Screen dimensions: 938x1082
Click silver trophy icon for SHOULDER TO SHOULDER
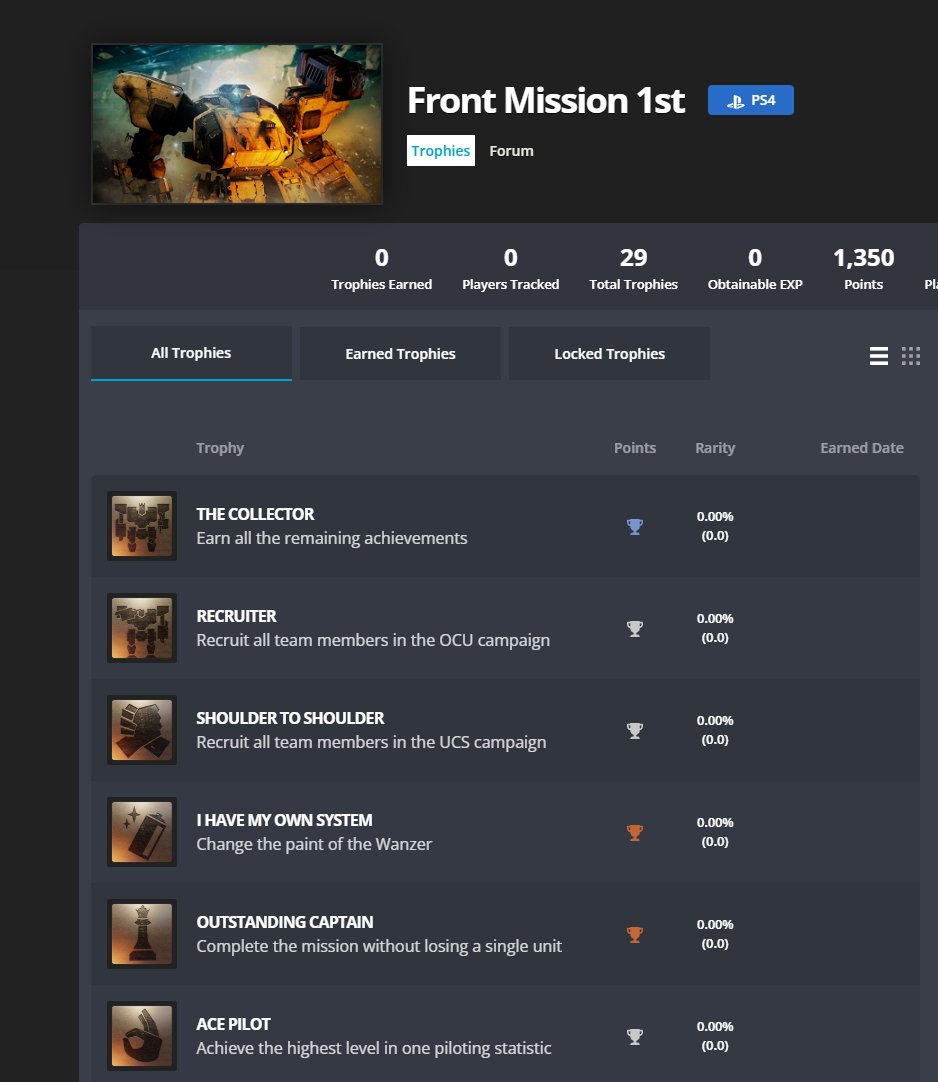(635, 731)
